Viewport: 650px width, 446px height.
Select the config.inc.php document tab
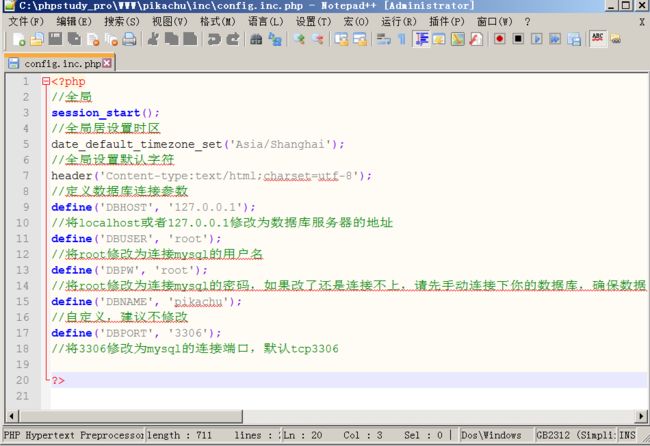click(60, 63)
